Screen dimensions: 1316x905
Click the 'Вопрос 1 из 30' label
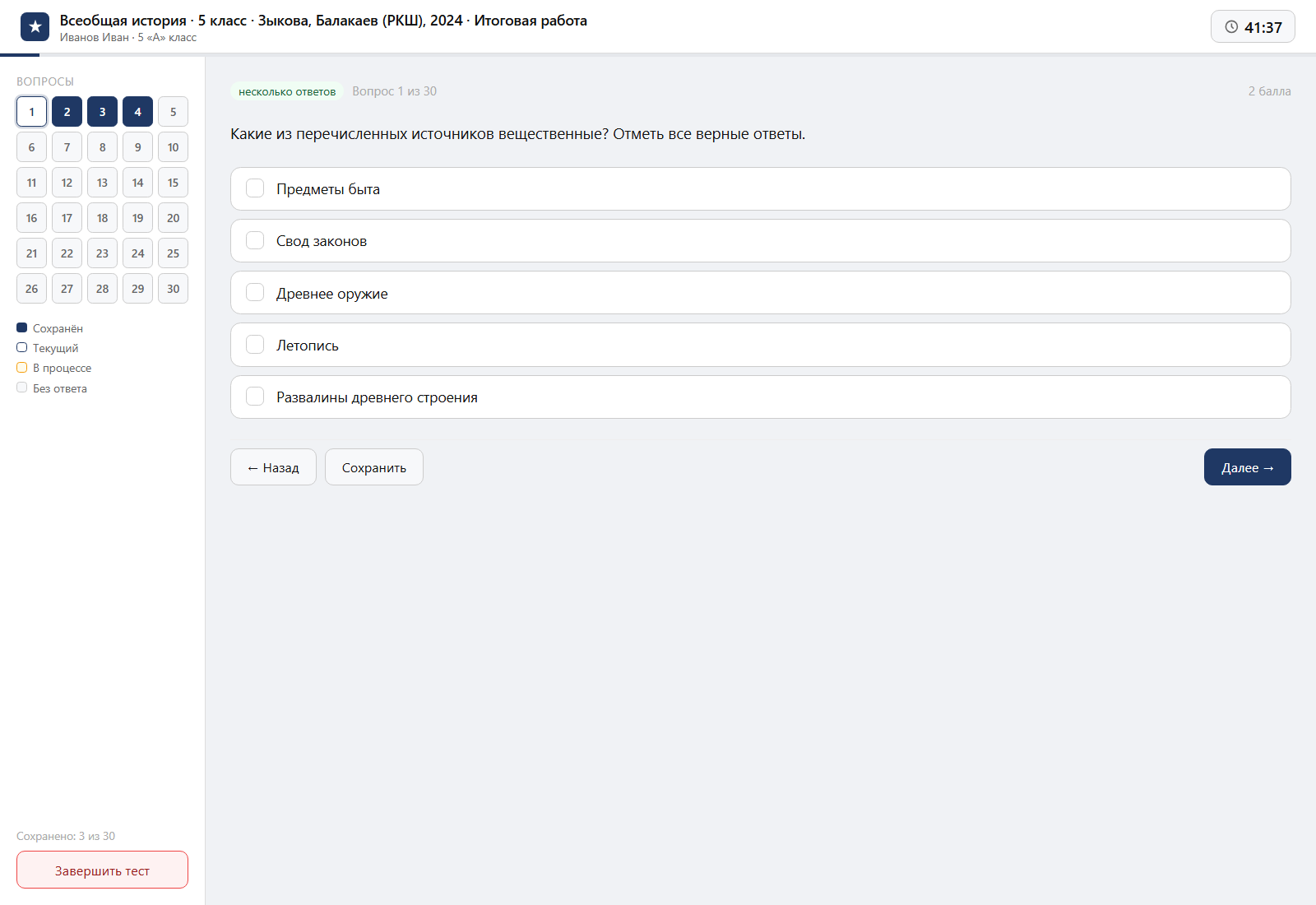click(x=395, y=91)
